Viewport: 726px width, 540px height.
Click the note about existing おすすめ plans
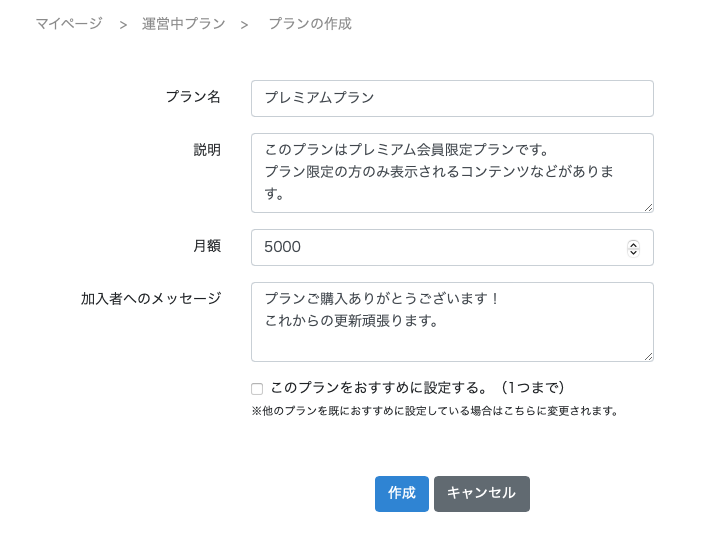[x=435, y=410]
